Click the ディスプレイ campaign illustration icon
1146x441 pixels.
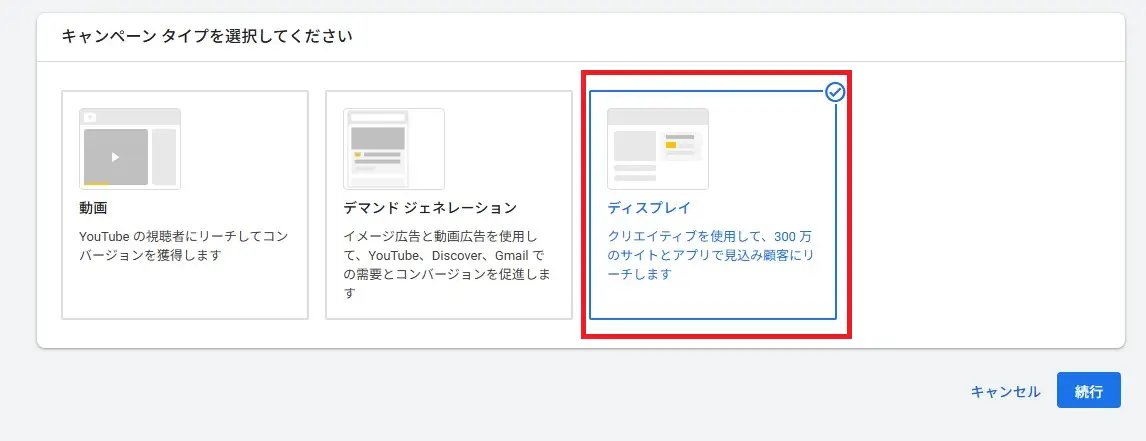tap(657, 149)
